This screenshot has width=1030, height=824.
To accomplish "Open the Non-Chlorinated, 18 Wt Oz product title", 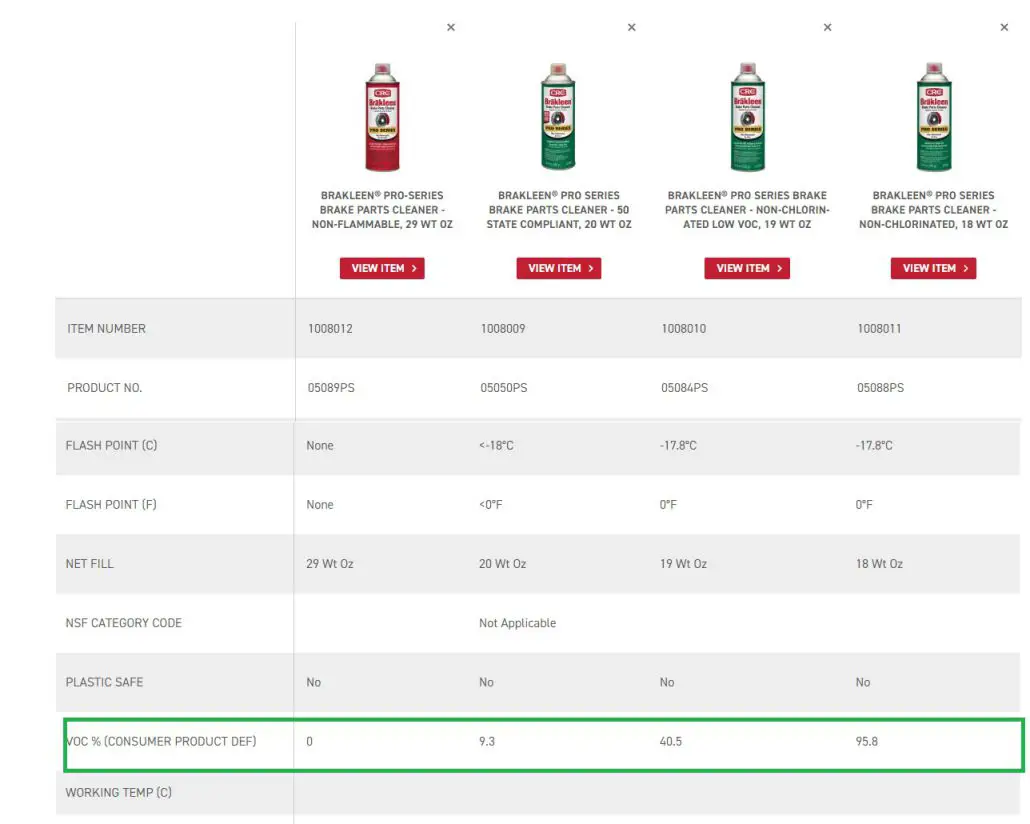I will click(933, 210).
